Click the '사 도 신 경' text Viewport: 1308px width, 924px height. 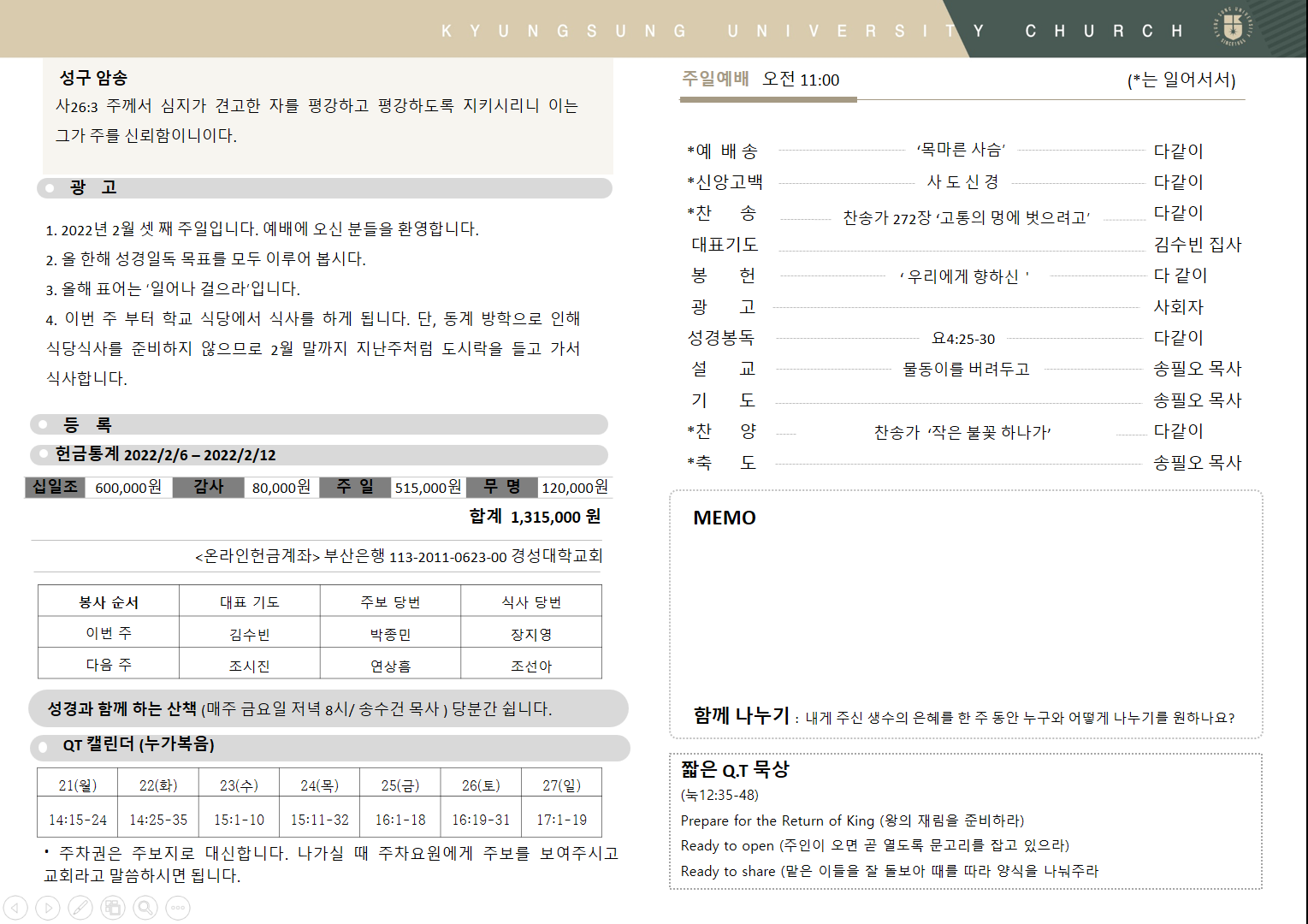pyautogui.click(x=963, y=181)
